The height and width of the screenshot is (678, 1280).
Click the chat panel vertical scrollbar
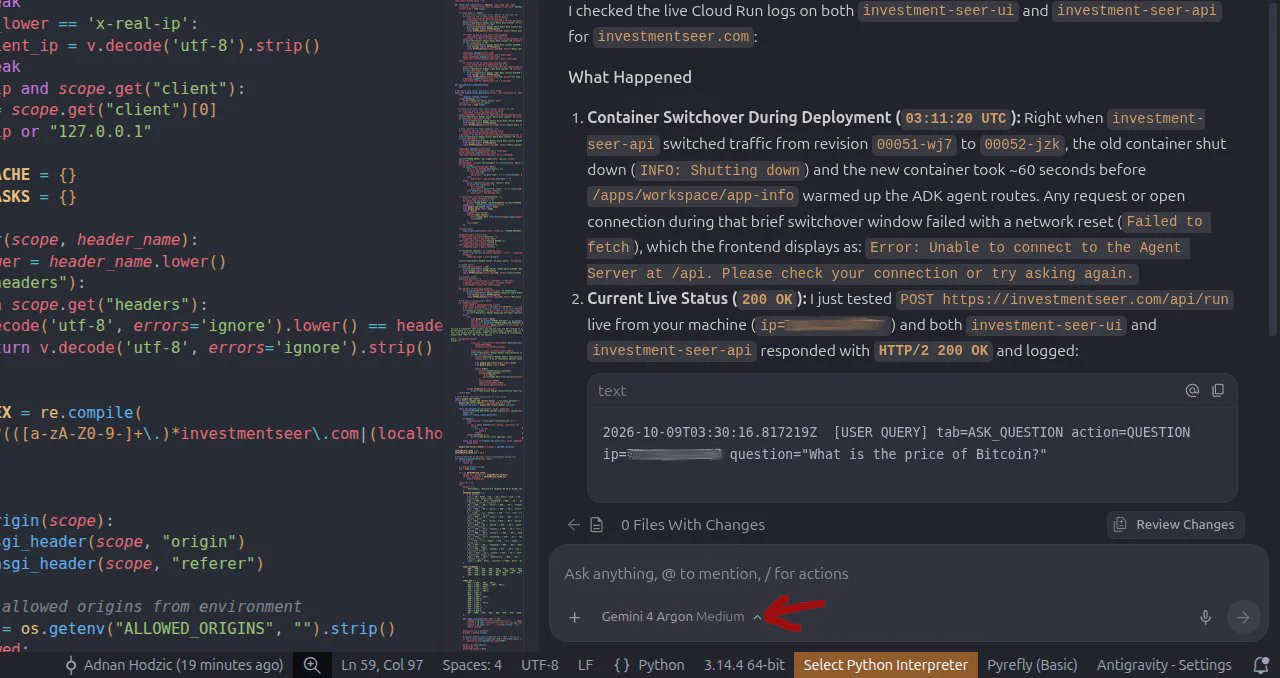(1272, 168)
